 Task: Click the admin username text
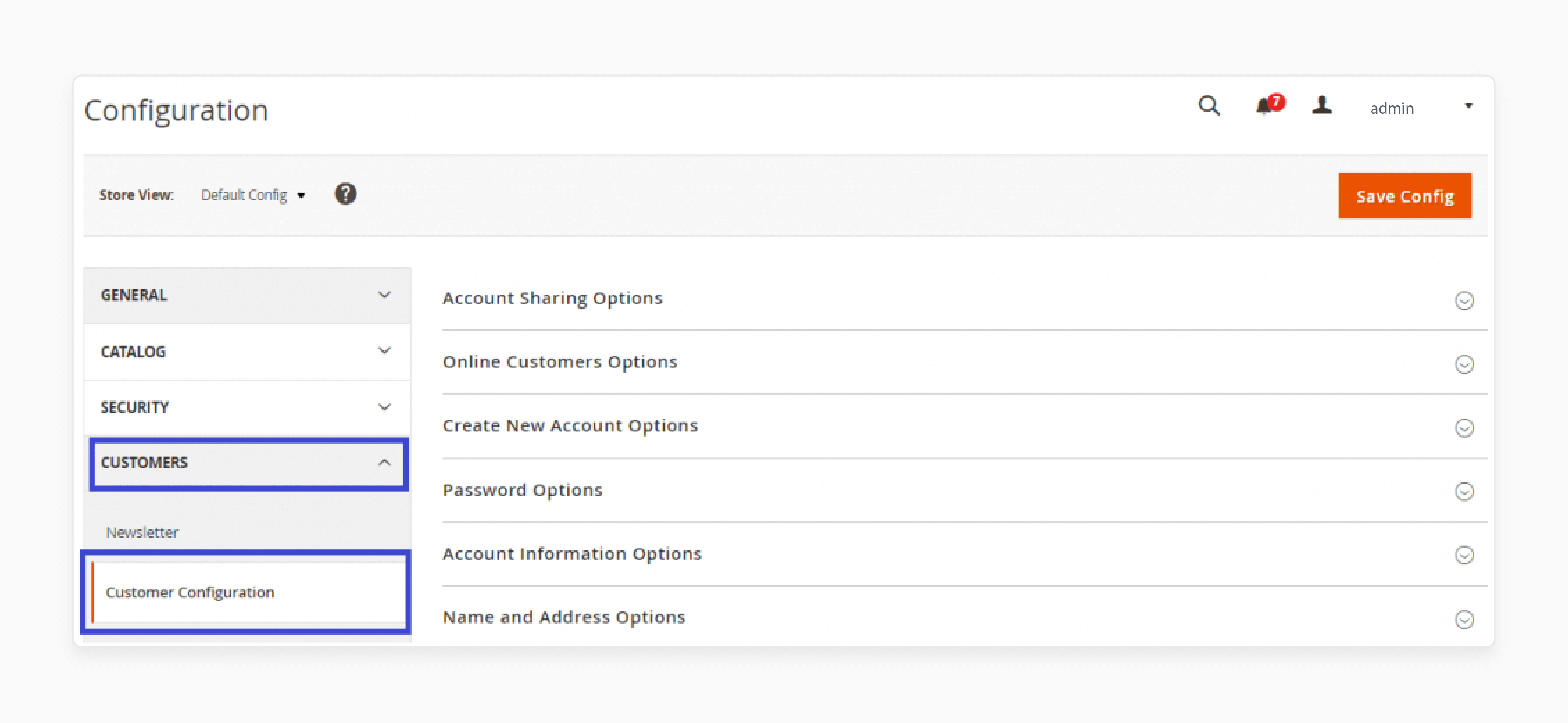coord(1392,108)
